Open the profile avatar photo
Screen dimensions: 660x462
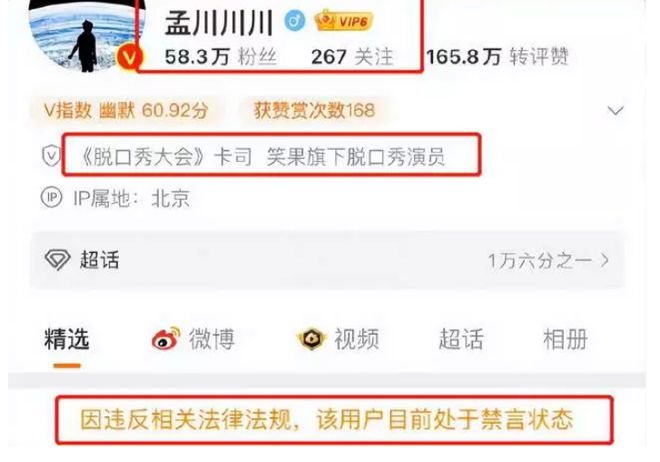pyautogui.click(x=86, y=34)
